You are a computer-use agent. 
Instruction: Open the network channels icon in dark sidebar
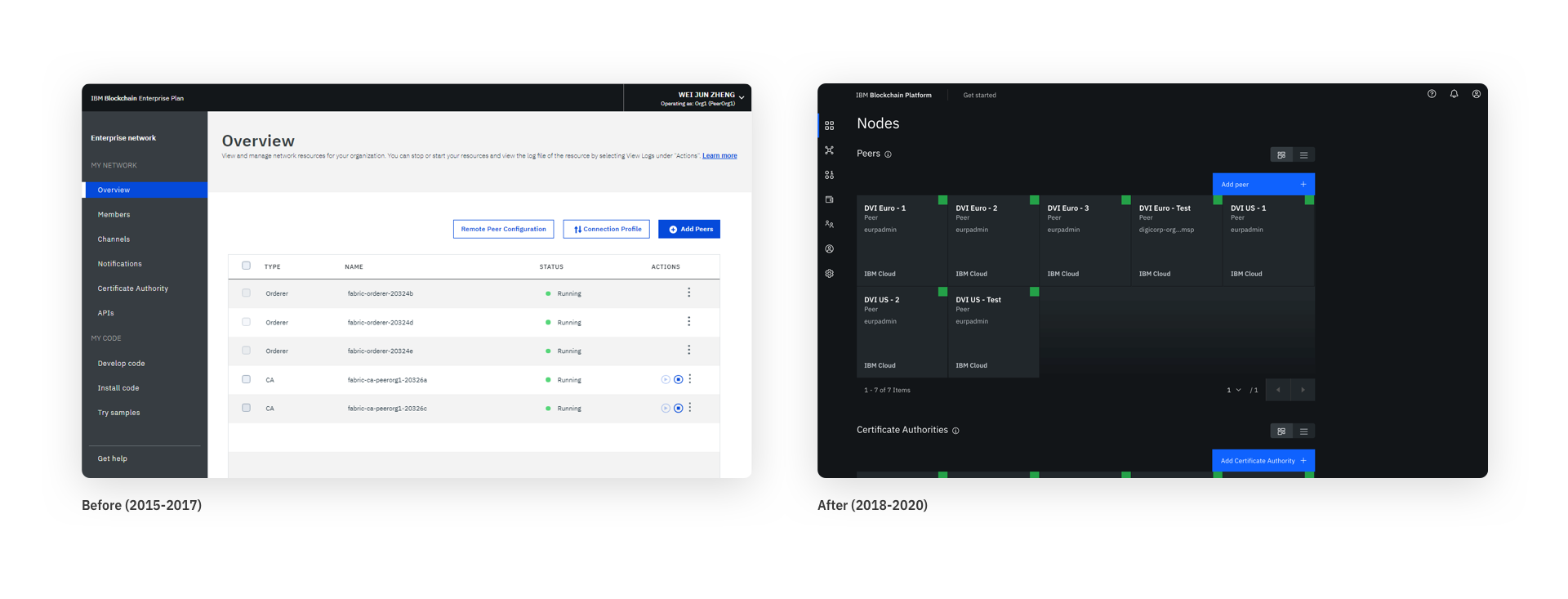829,150
